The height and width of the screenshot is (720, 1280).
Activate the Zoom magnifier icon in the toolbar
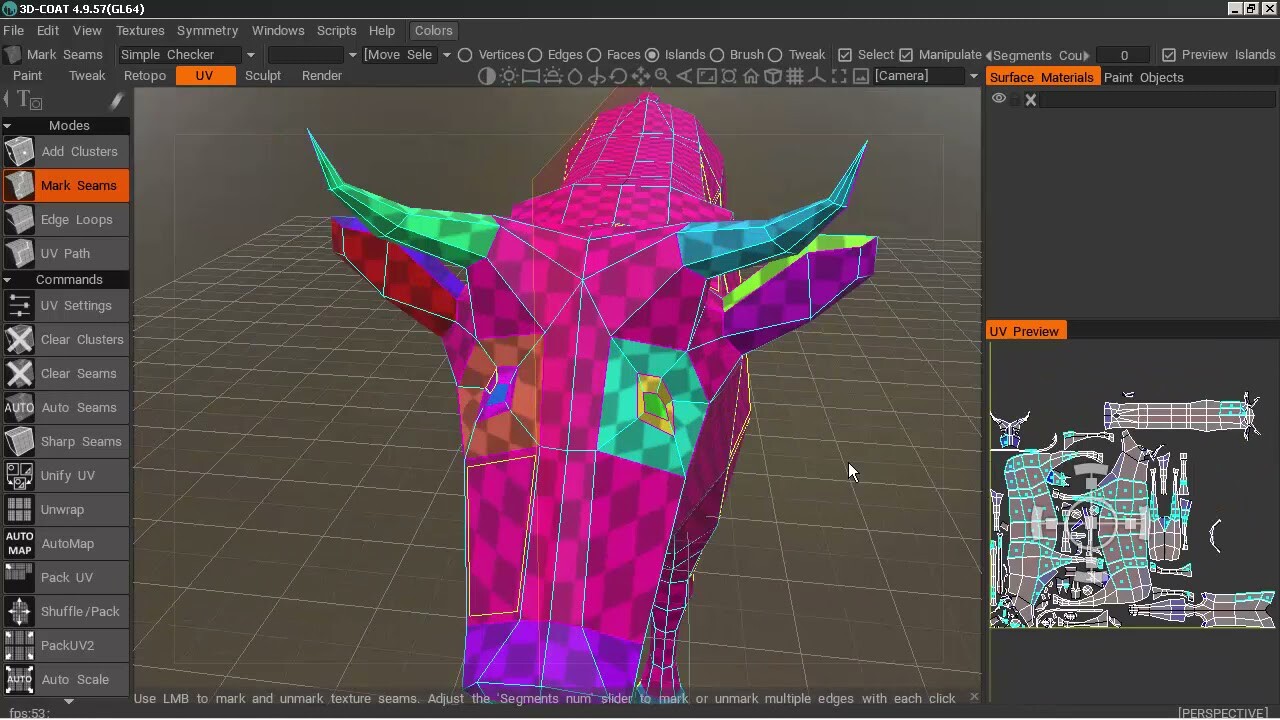pyautogui.click(x=663, y=76)
